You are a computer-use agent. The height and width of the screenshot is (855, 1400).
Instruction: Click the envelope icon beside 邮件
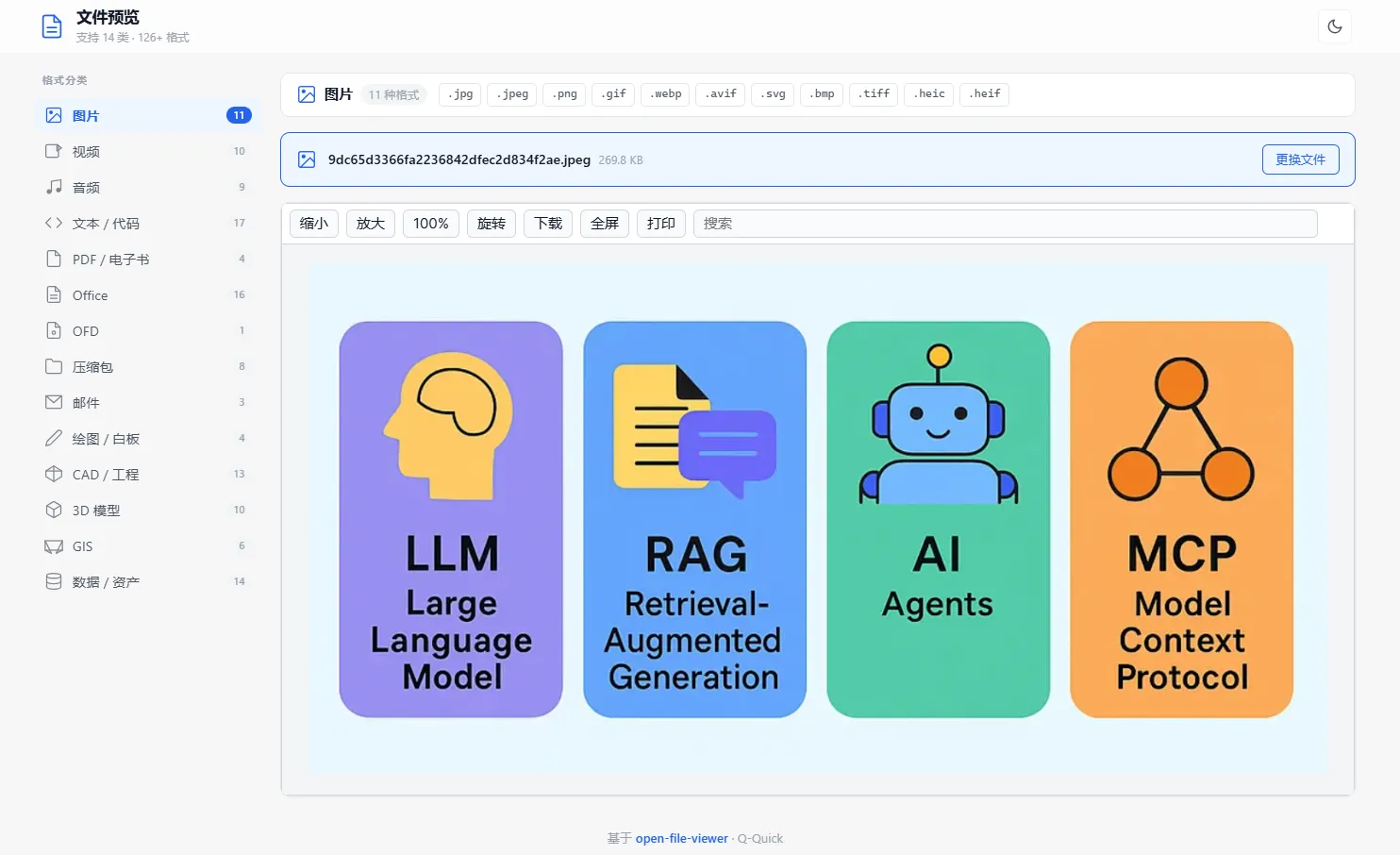[x=54, y=402]
